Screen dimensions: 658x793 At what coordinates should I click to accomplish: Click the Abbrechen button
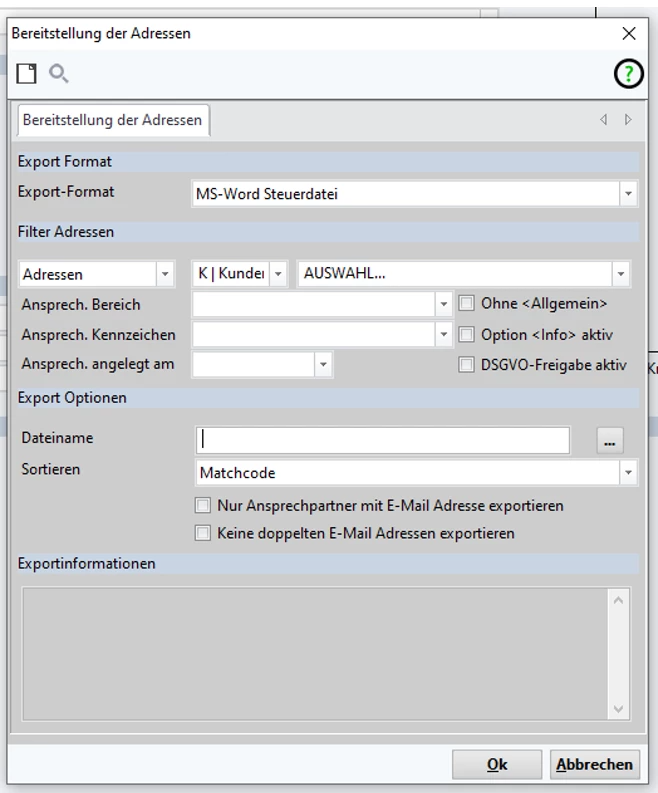[594, 764]
